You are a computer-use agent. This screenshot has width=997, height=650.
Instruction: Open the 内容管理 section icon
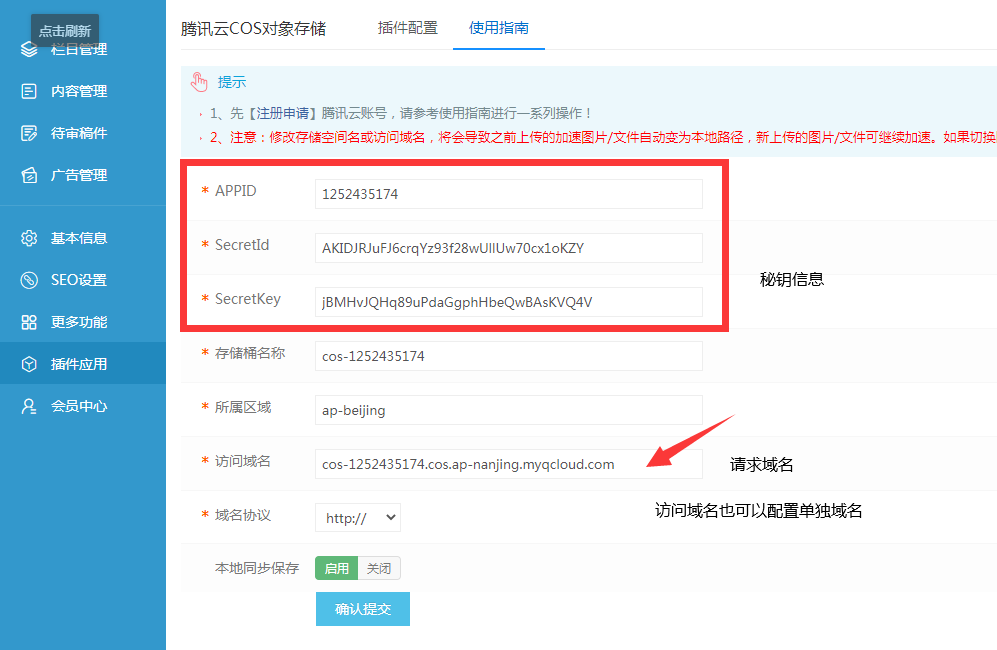[30, 90]
